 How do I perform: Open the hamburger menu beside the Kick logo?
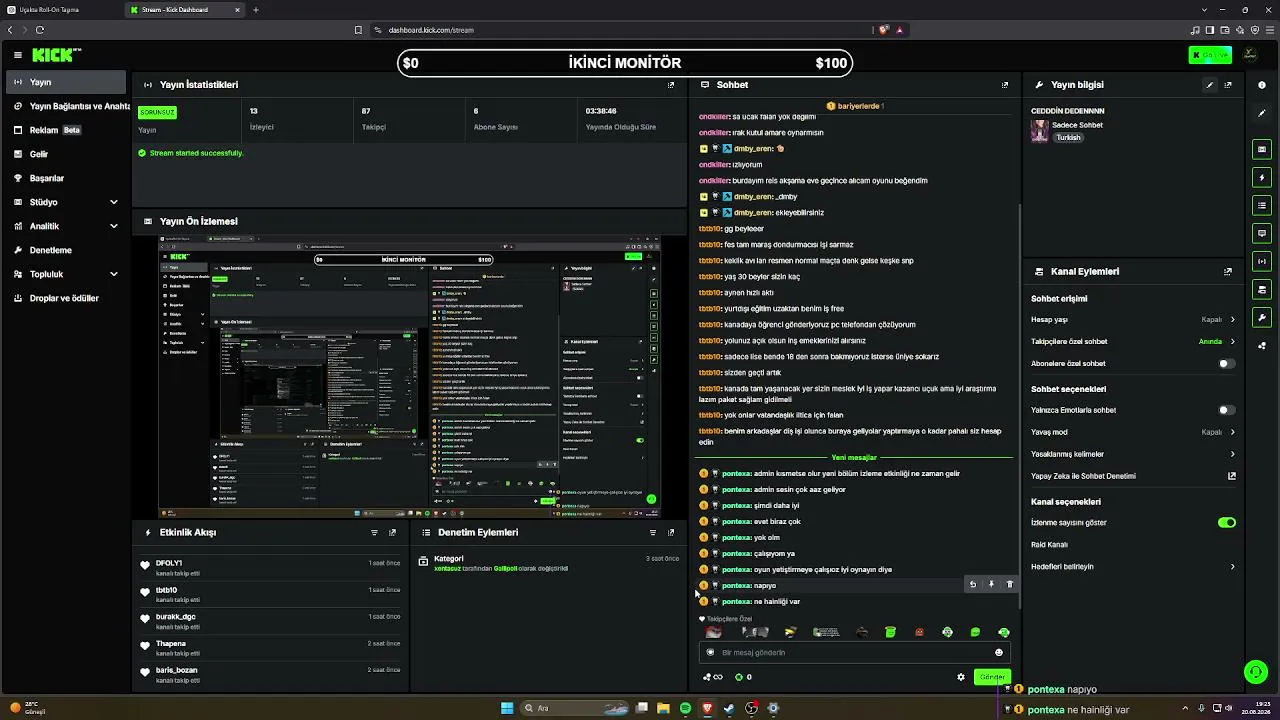17,55
